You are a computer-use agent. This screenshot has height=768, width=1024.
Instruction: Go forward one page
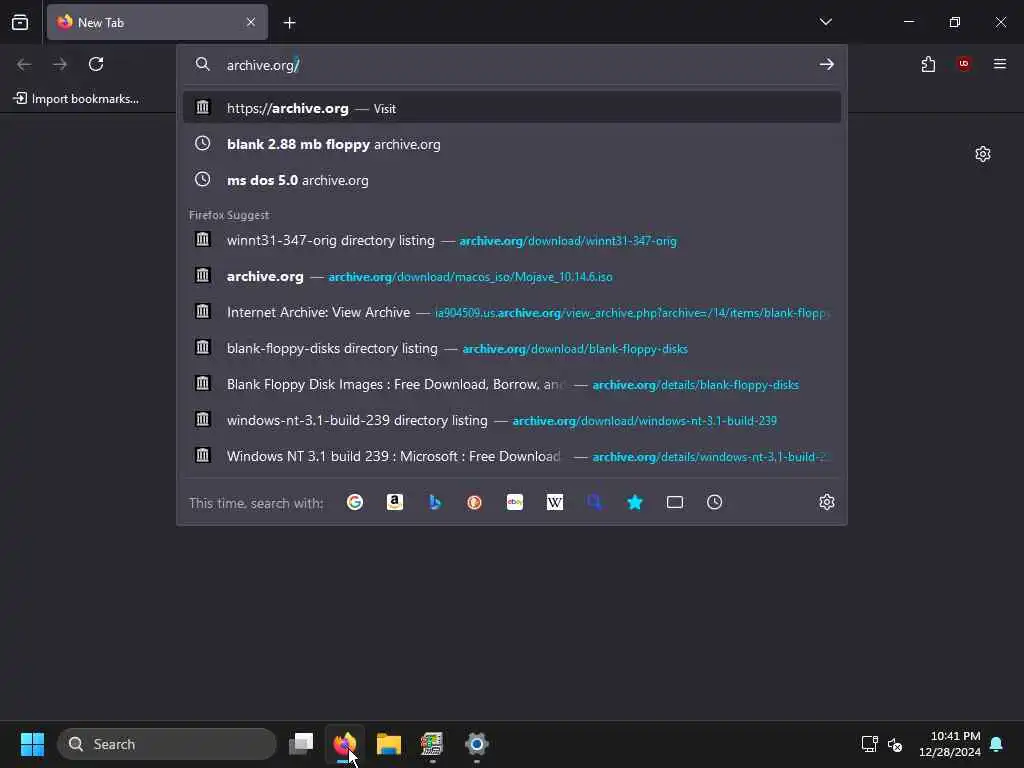click(x=60, y=64)
